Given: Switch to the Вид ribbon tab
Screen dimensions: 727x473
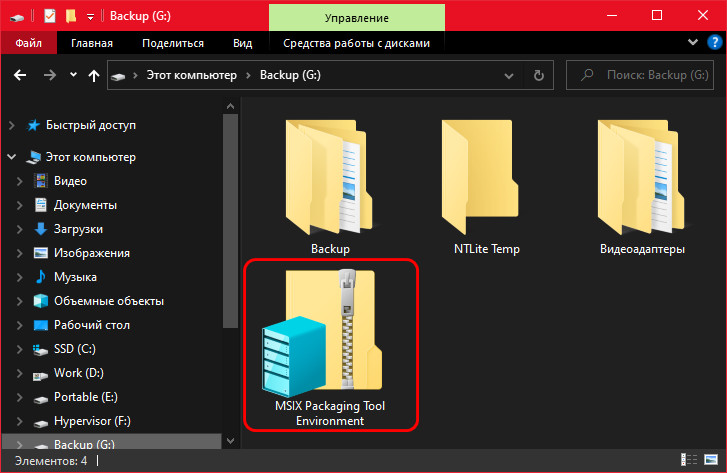Looking at the screenshot, I should tap(242, 43).
